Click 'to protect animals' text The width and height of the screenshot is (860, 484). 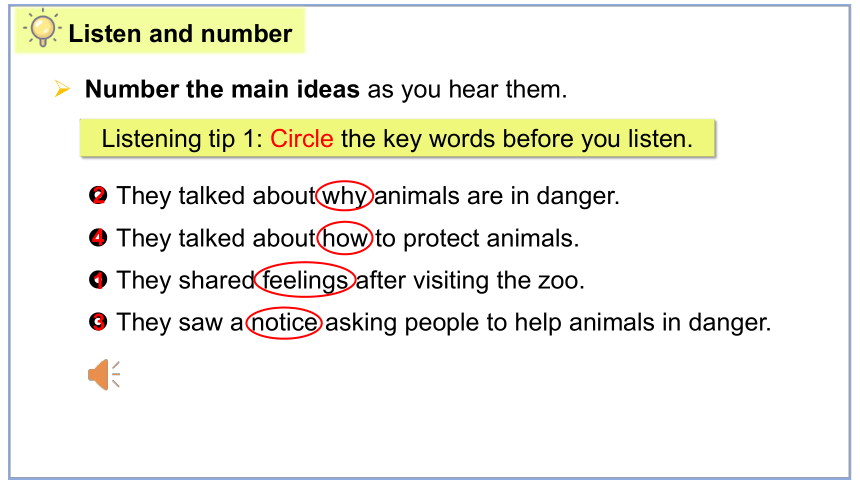point(477,238)
